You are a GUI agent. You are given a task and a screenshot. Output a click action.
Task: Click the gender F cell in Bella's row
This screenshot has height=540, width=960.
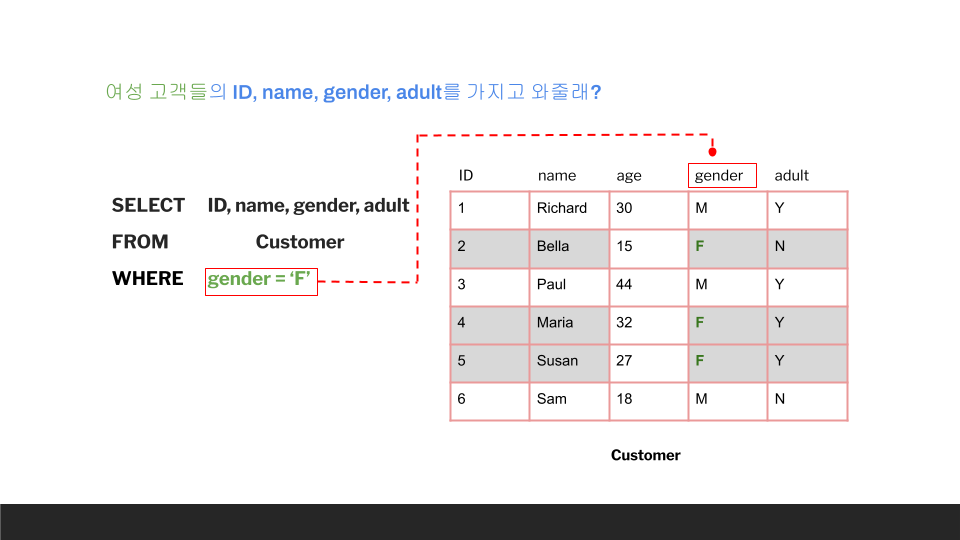(x=728, y=249)
